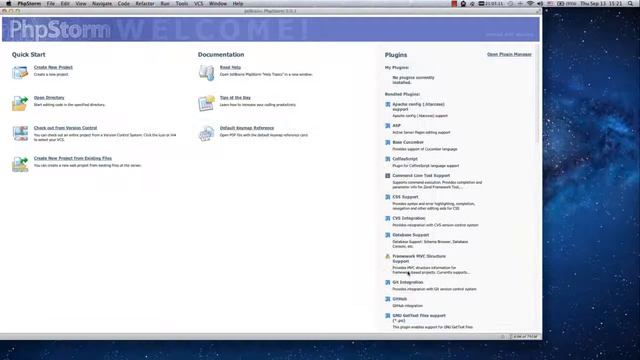This screenshot has width=640, height=360.
Task: Click the GNU GetText files support plugin icon
Action: pyautogui.click(x=387, y=316)
